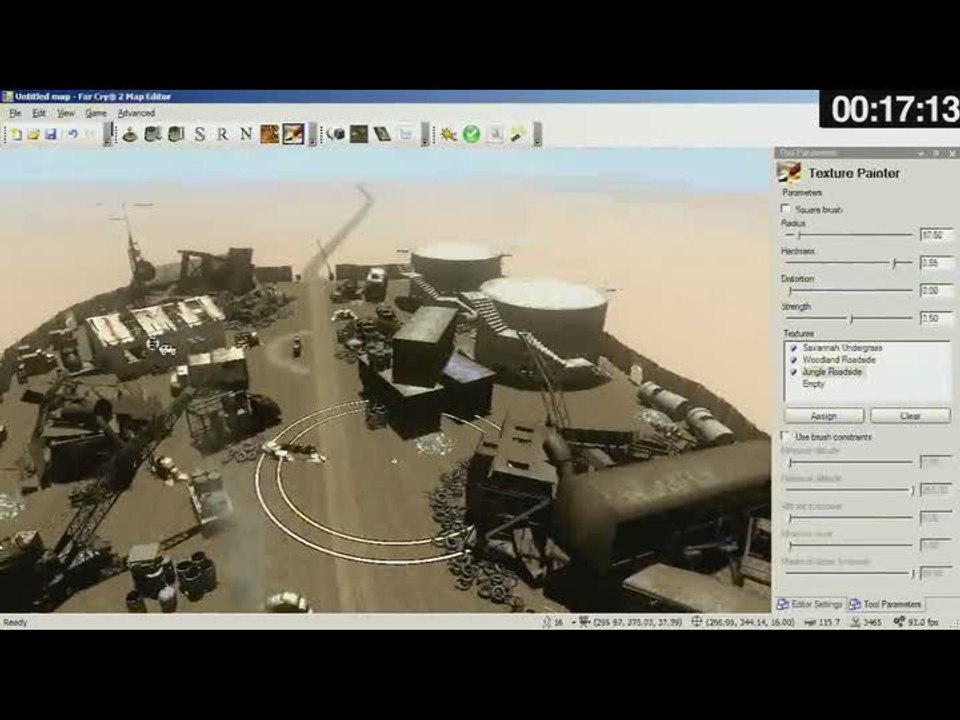This screenshot has height=720, width=960.
Task: Click the Radius slider track
Action: click(849, 235)
